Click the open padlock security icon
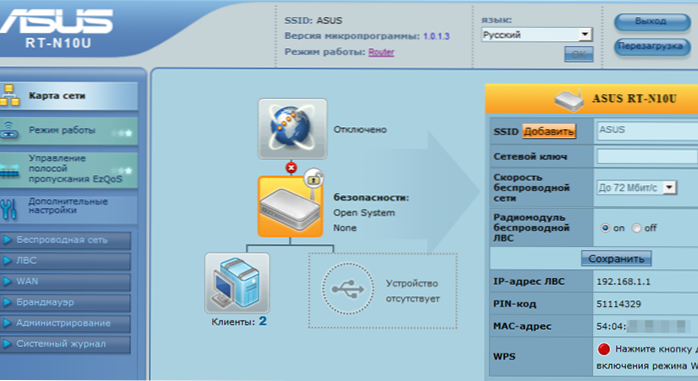This screenshot has width=698, height=381. tap(314, 178)
